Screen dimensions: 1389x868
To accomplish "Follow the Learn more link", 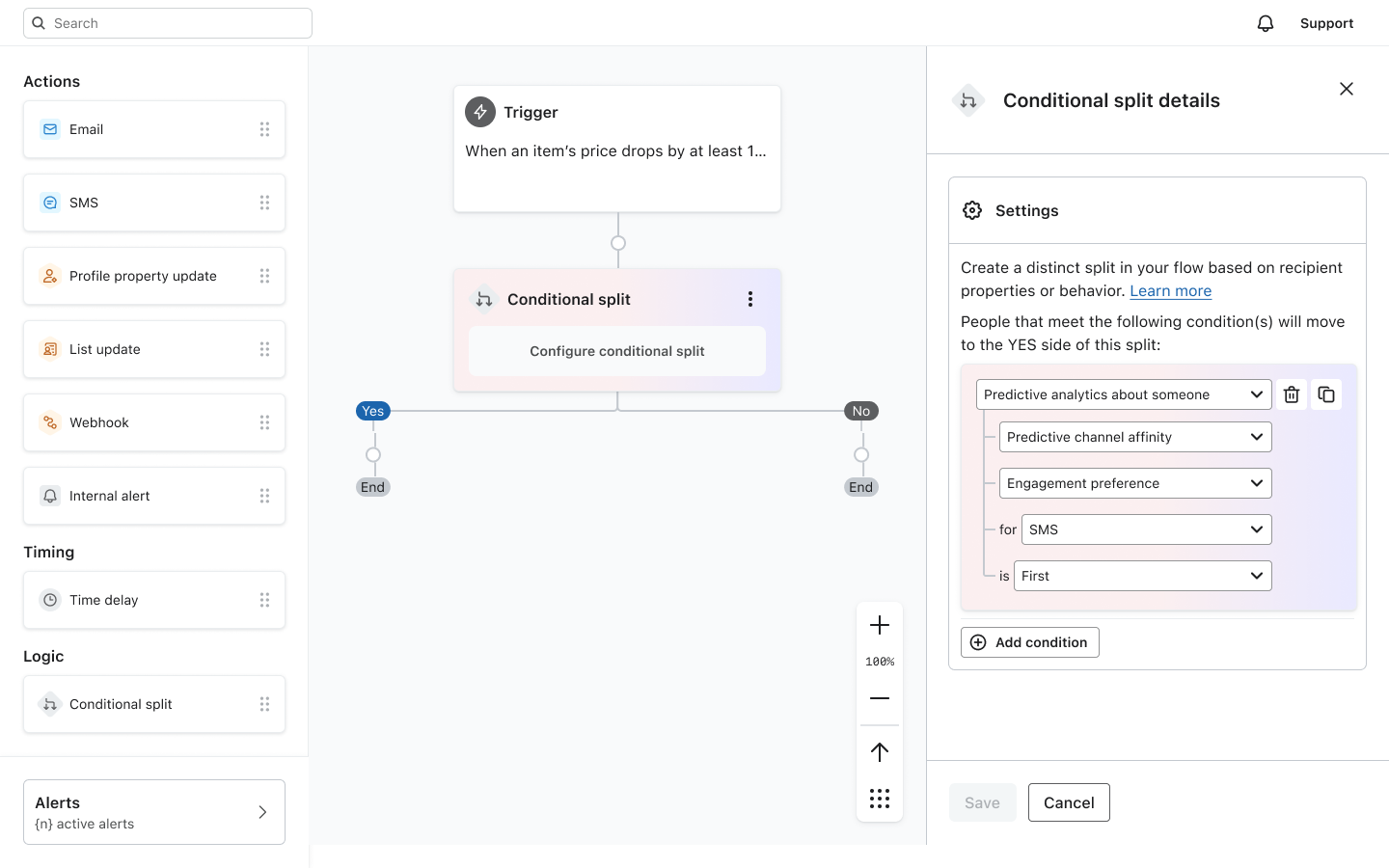I will point(1170,291).
